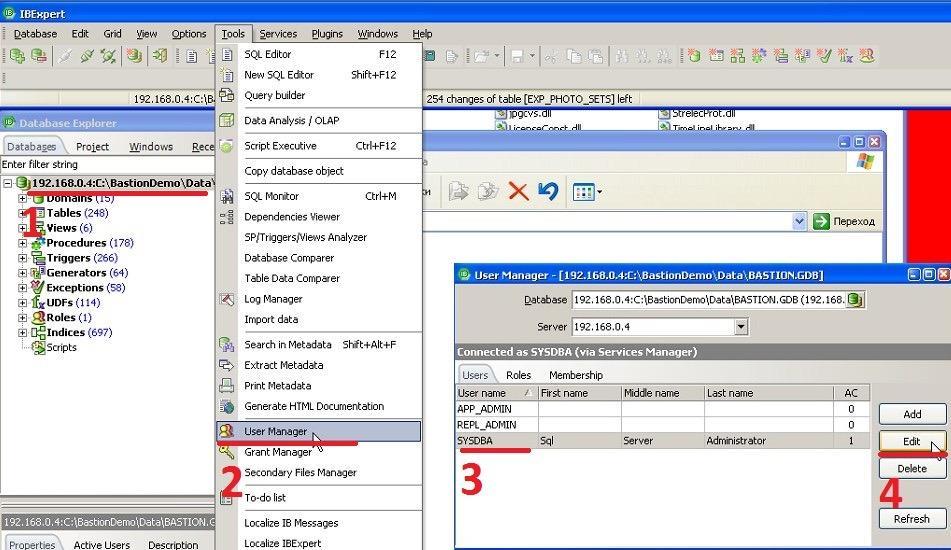Open the grid view icon dropdown
Viewport: 951px width, 550px height.
(599, 192)
